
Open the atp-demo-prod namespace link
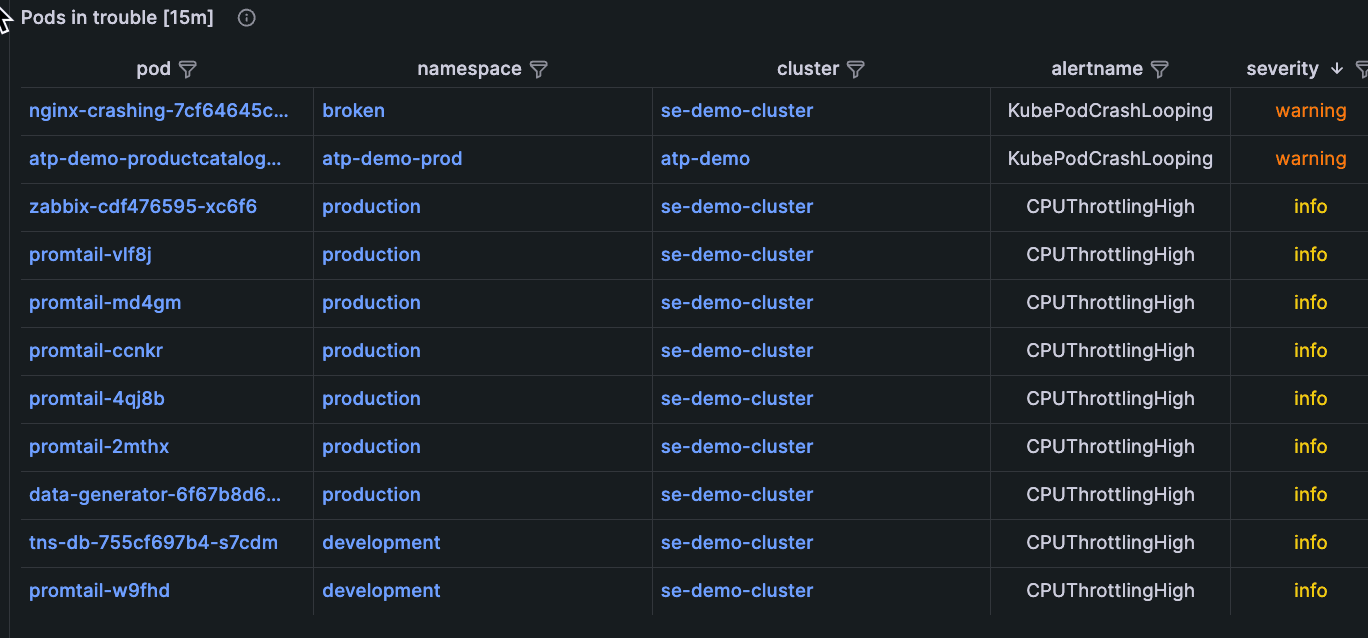point(392,158)
